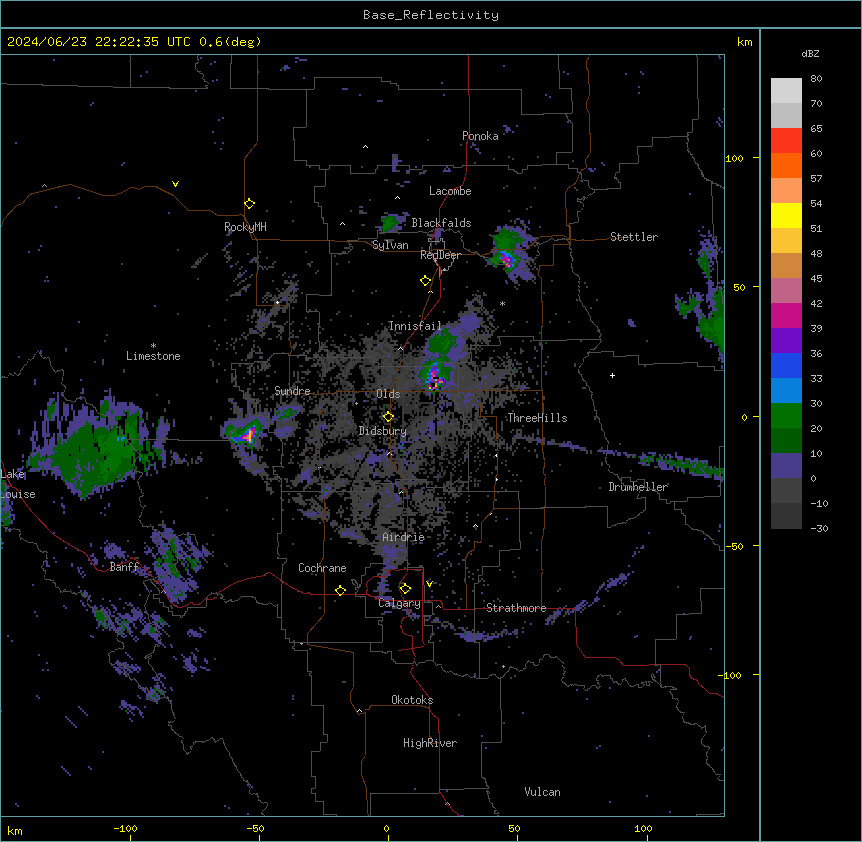Click the asterisk marker above Limestone
This screenshot has height=842, width=862.
(x=153, y=346)
